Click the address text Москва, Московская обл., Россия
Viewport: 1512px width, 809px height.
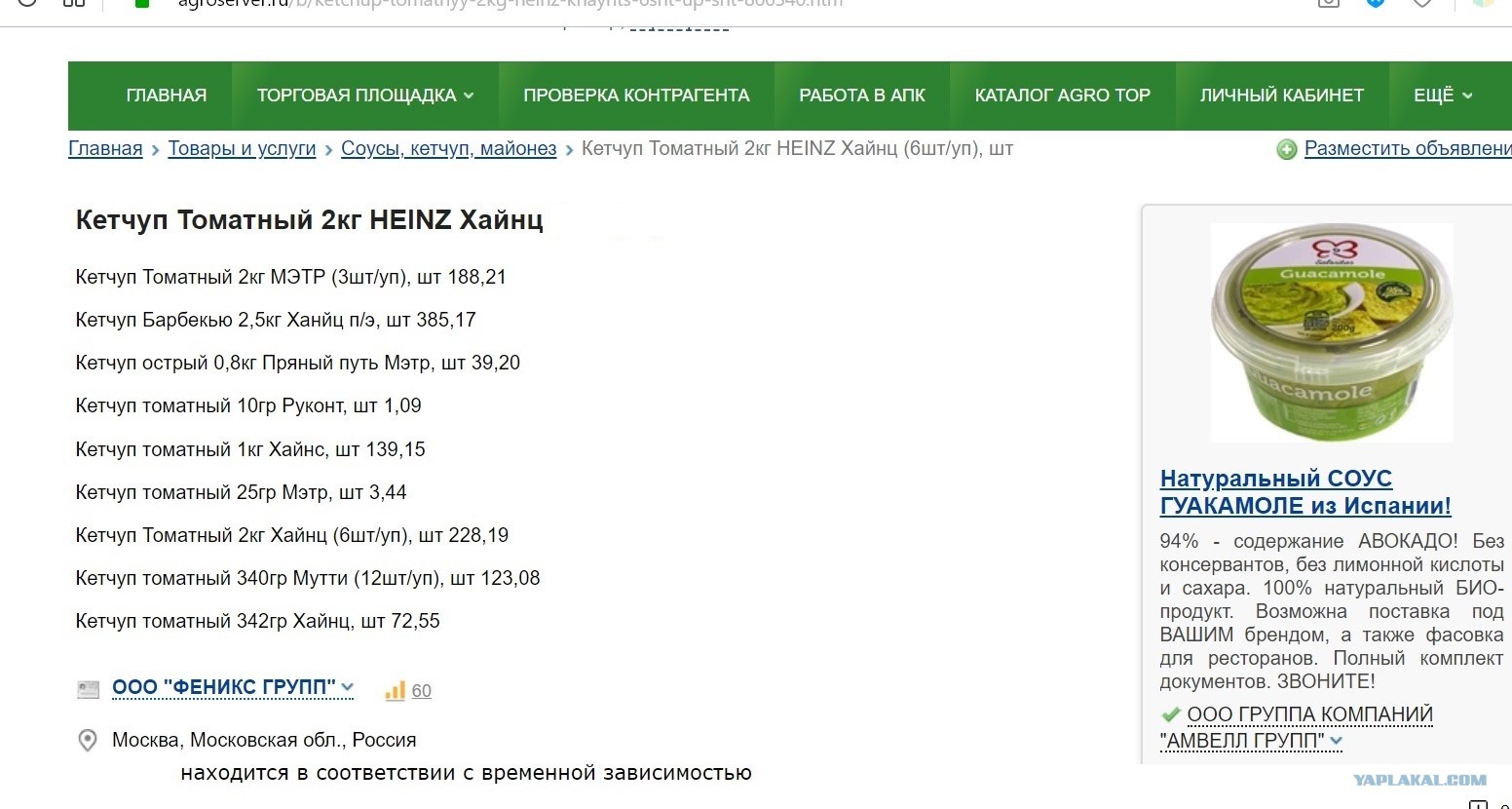tap(264, 740)
